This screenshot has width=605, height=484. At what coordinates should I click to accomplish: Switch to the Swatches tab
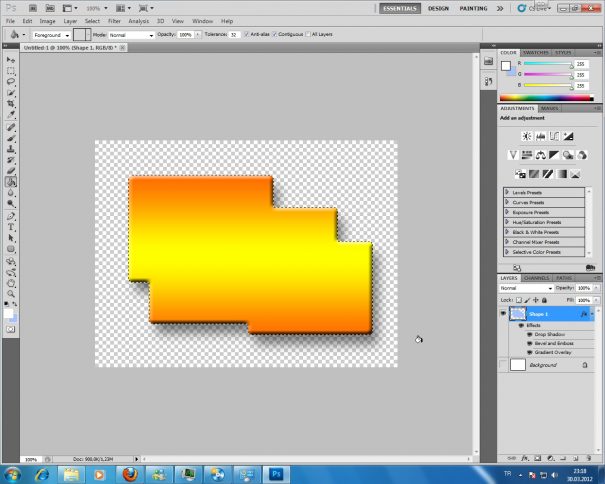tap(536, 52)
